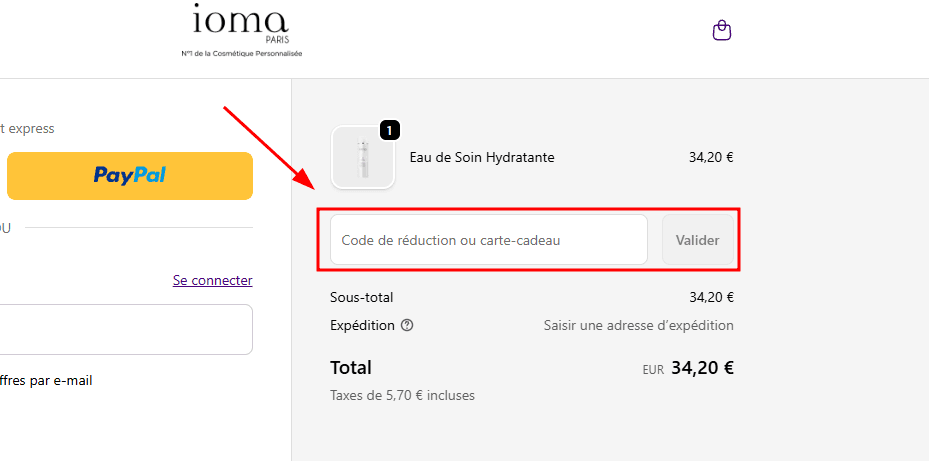Click the bold total amount 34,20 €
929x461 pixels.
click(x=702, y=367)
